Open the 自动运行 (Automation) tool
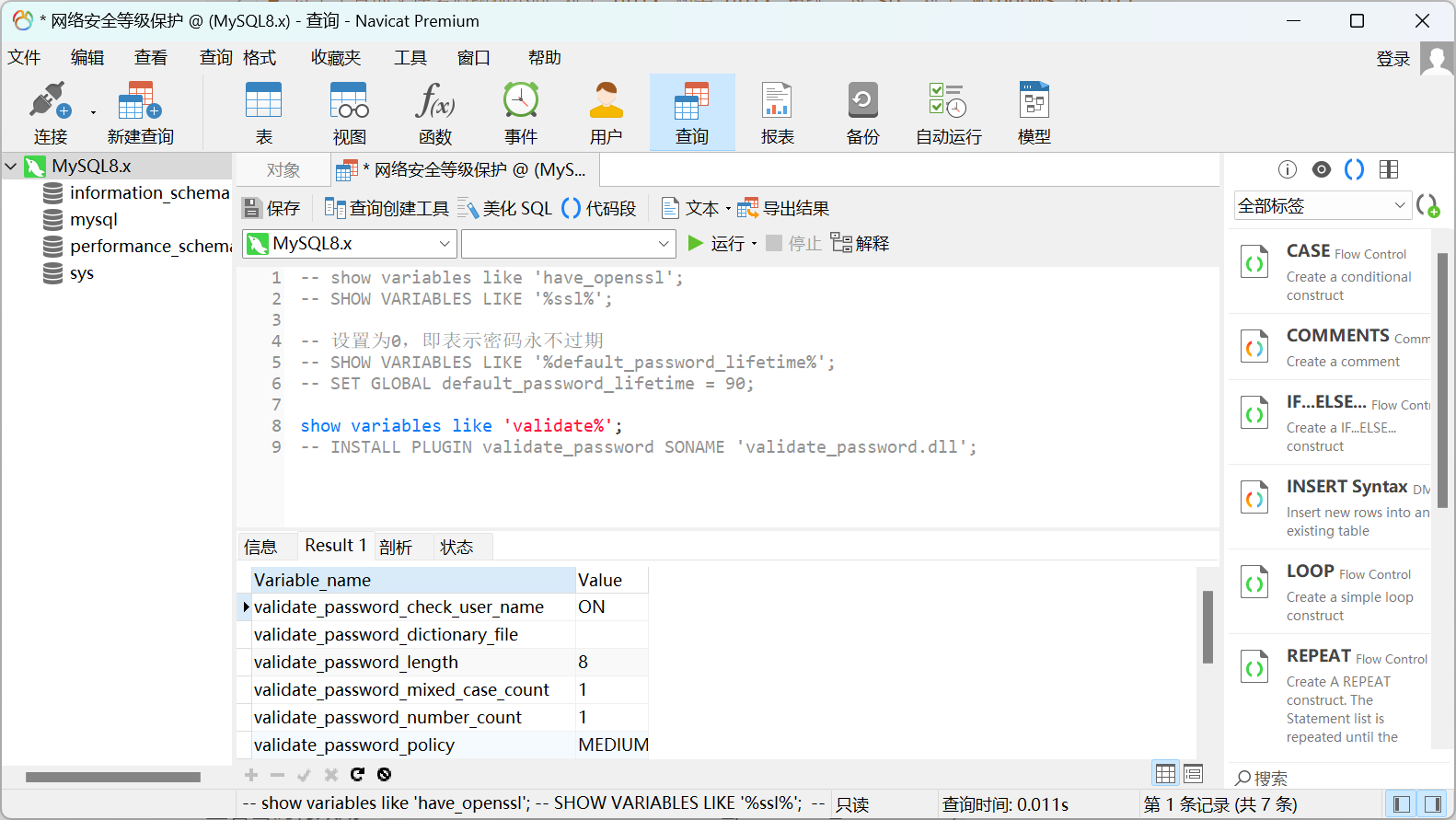This screenshot has width=1456, height=820. pos(948,112)
